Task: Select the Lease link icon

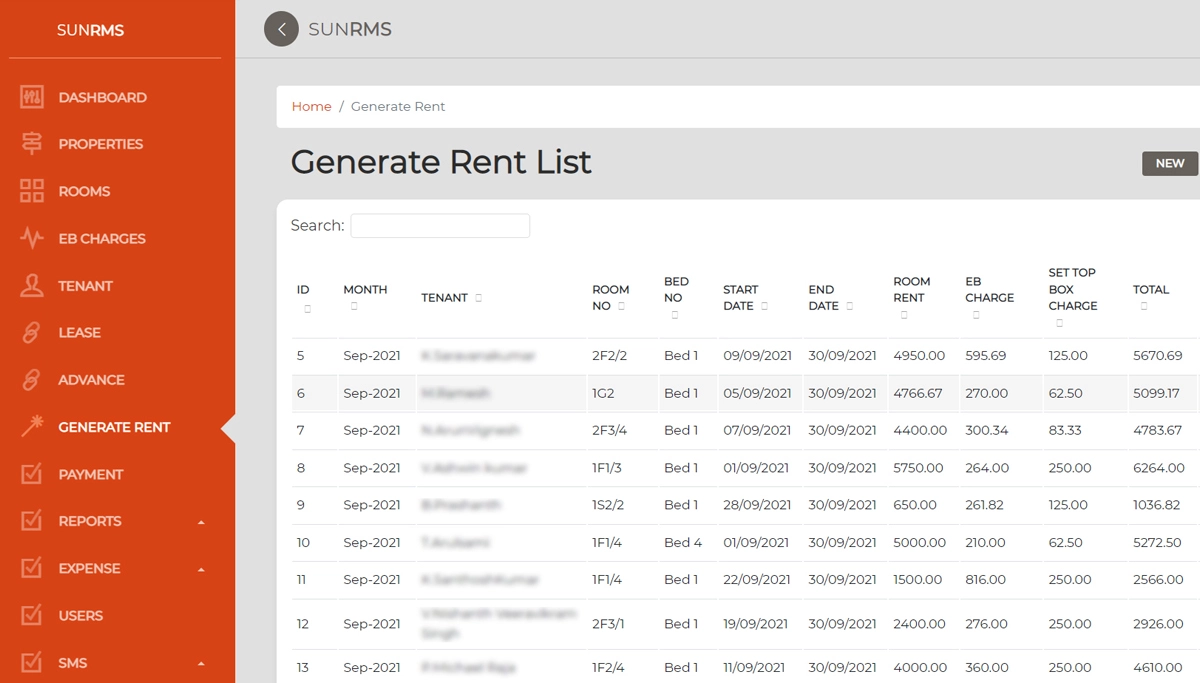Action: (x=32, y=332)
